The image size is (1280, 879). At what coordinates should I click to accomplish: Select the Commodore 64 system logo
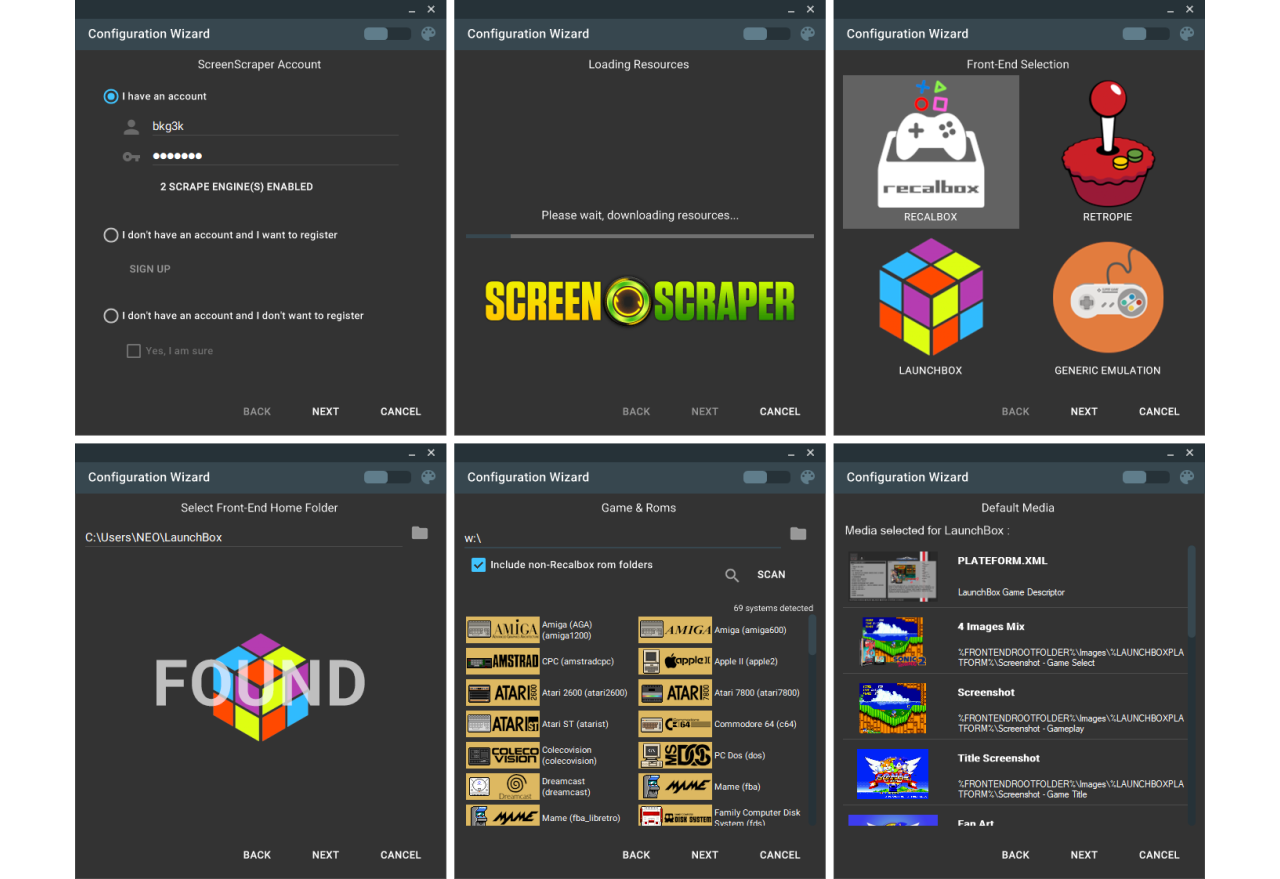point(675,724)
